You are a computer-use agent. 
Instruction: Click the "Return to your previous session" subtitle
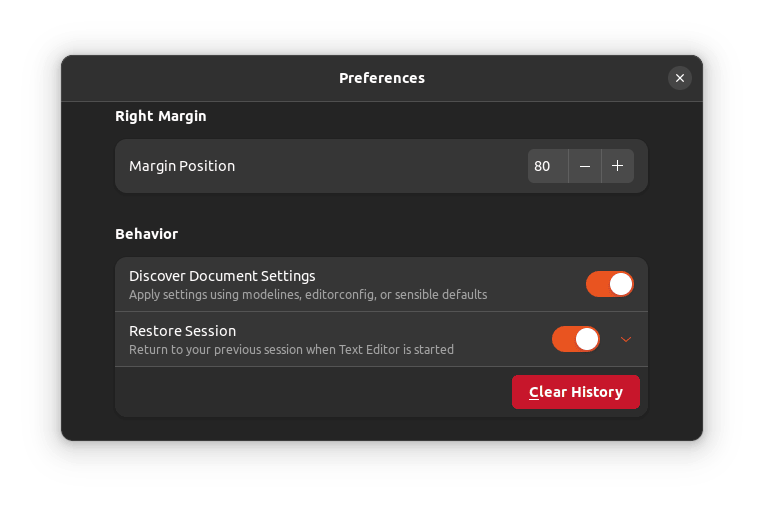[x=291, y=350]
